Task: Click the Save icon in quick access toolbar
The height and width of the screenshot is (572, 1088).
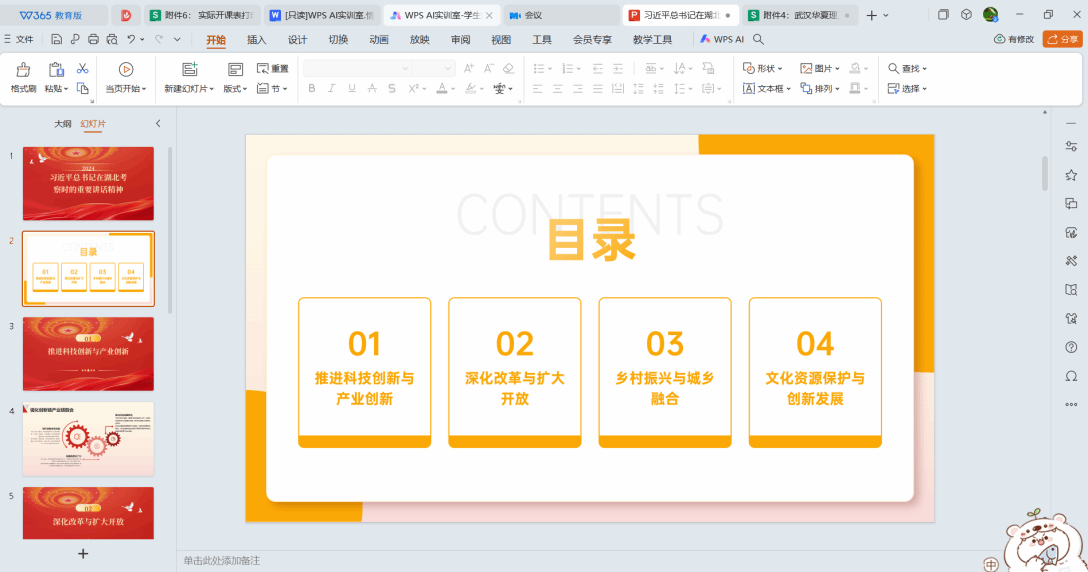Action: (x=57, y=39)
